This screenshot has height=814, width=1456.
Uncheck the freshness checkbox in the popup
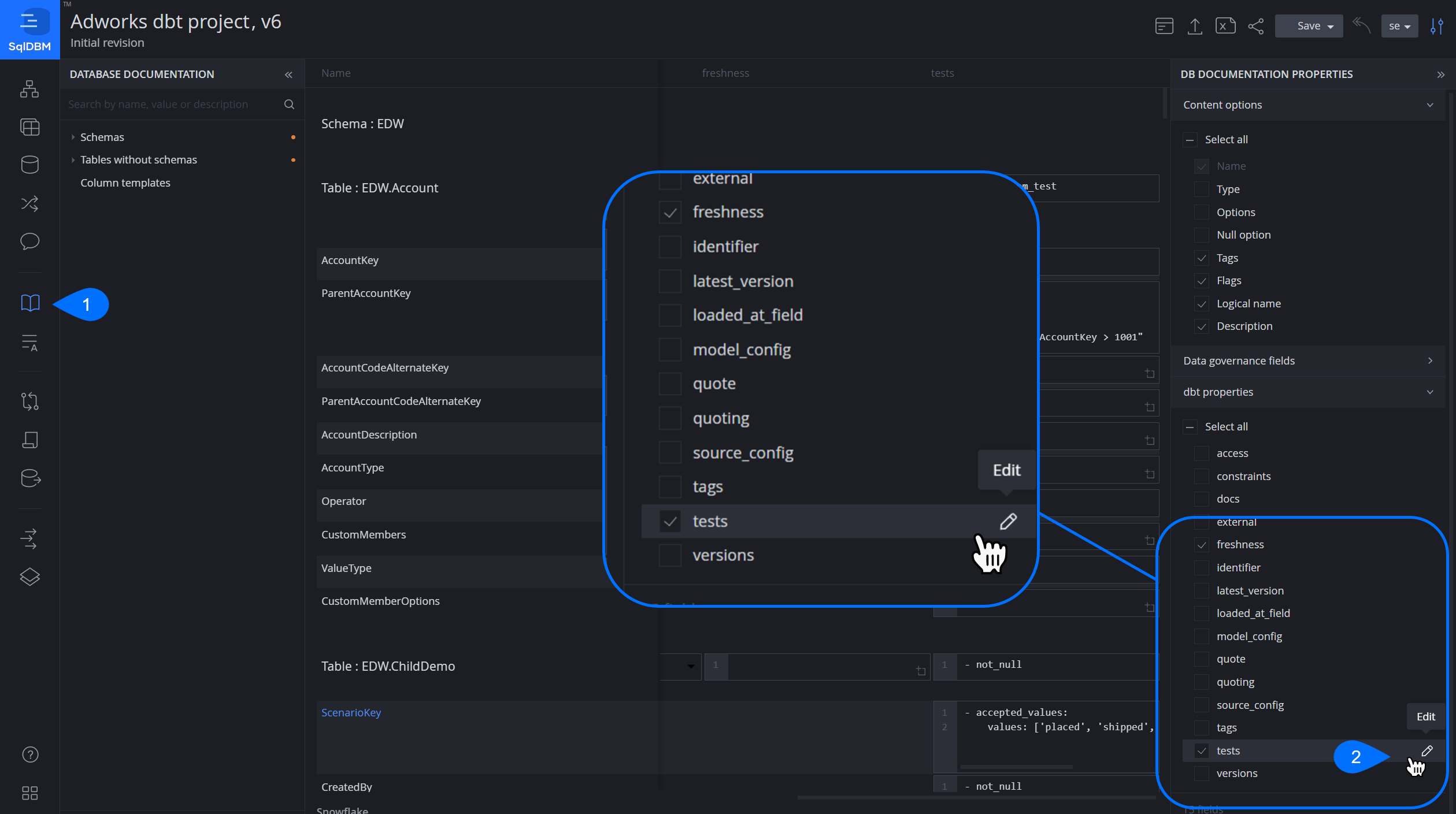(x=670, y=212)
